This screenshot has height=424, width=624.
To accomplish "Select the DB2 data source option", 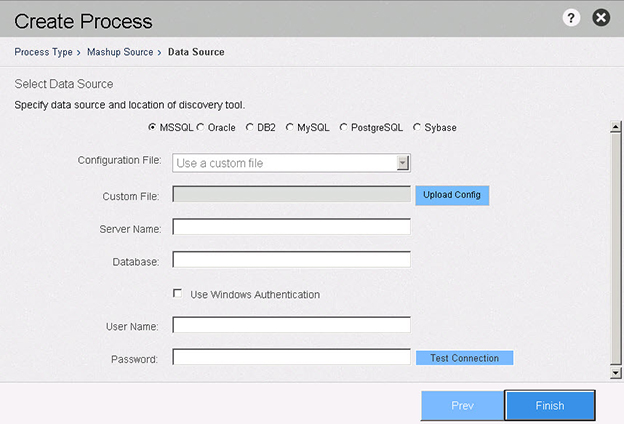I will 250,127.
